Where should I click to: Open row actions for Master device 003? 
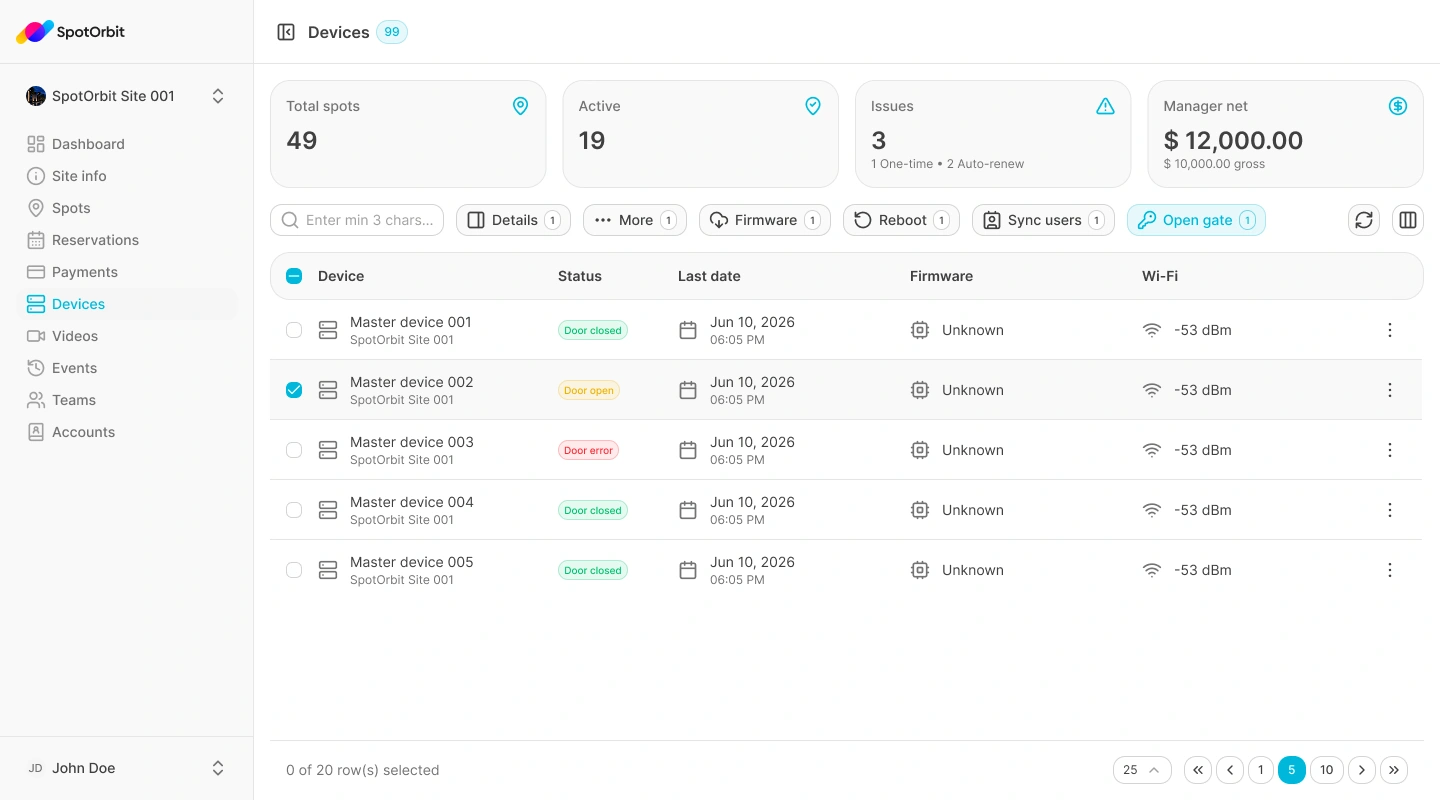point(1390,450)
